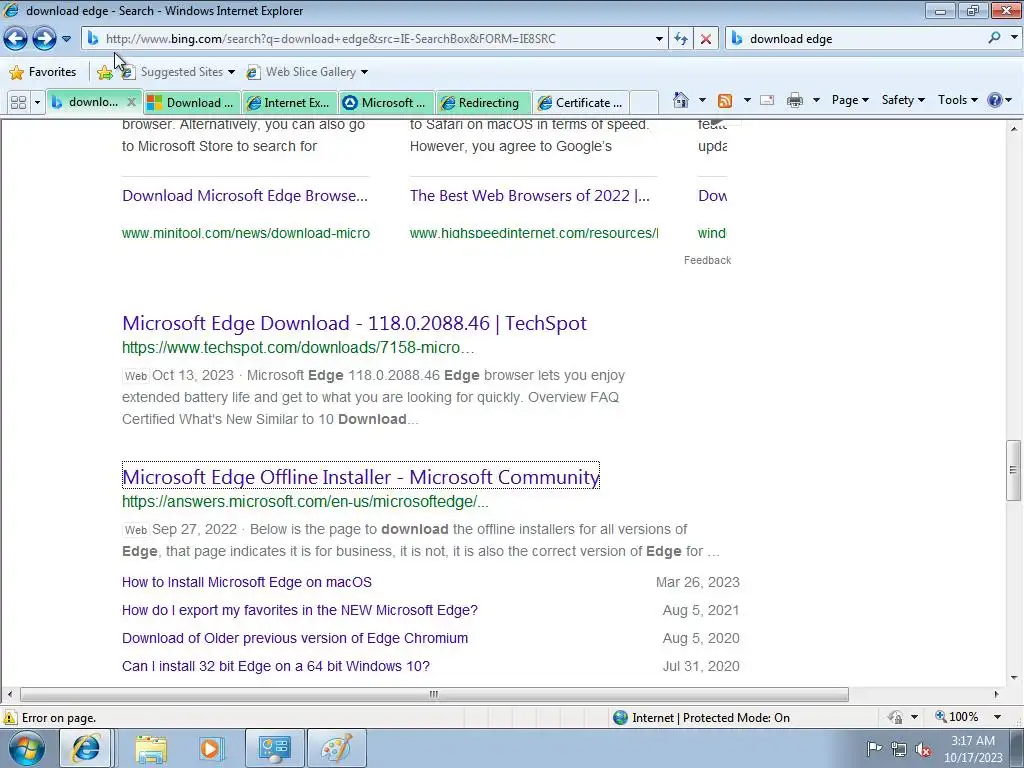Click the Action Center flag tray icon
This screenshot has height=768, width=1024.
[874, 748]
